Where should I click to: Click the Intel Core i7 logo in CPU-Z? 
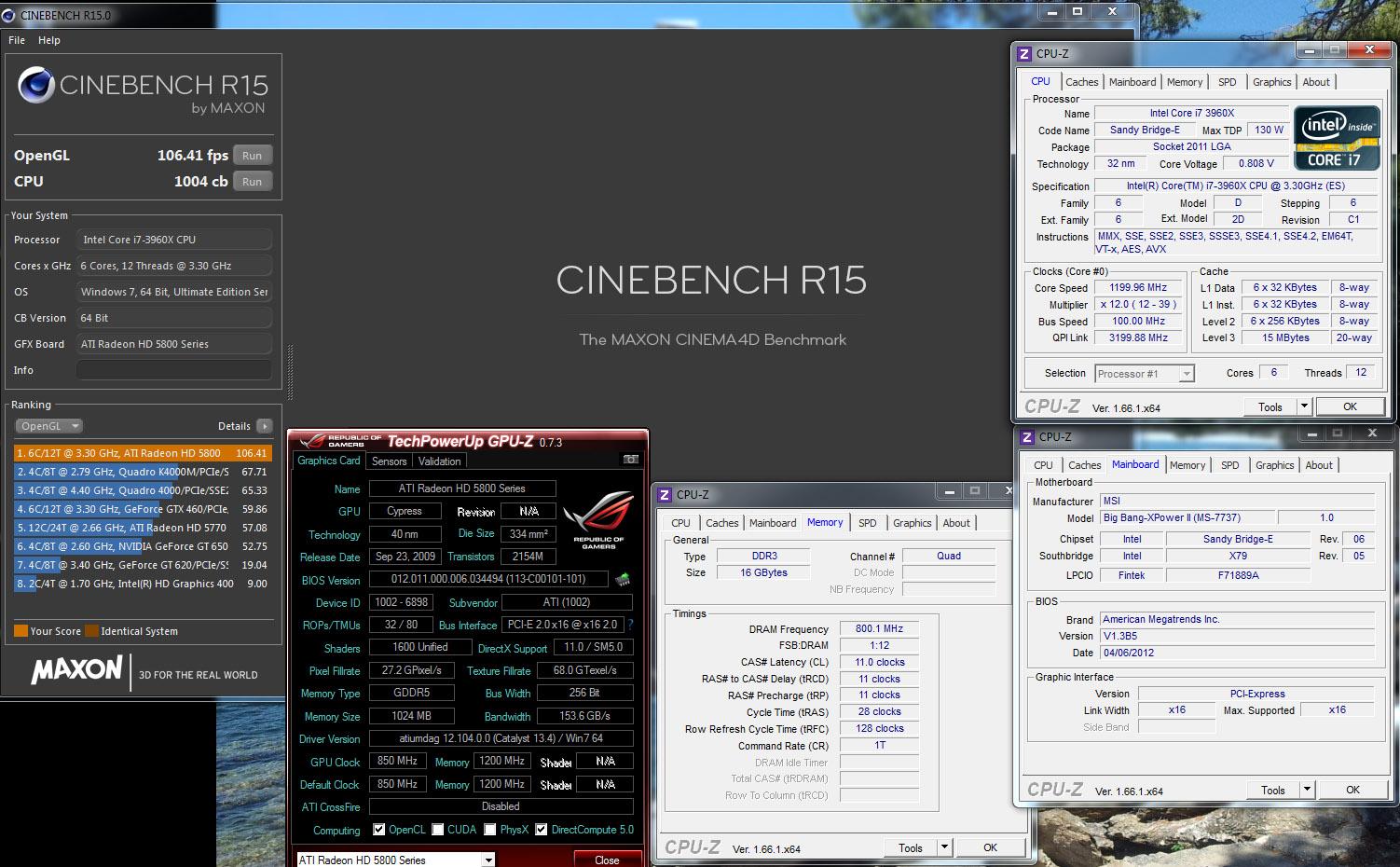click(1337, 139)
